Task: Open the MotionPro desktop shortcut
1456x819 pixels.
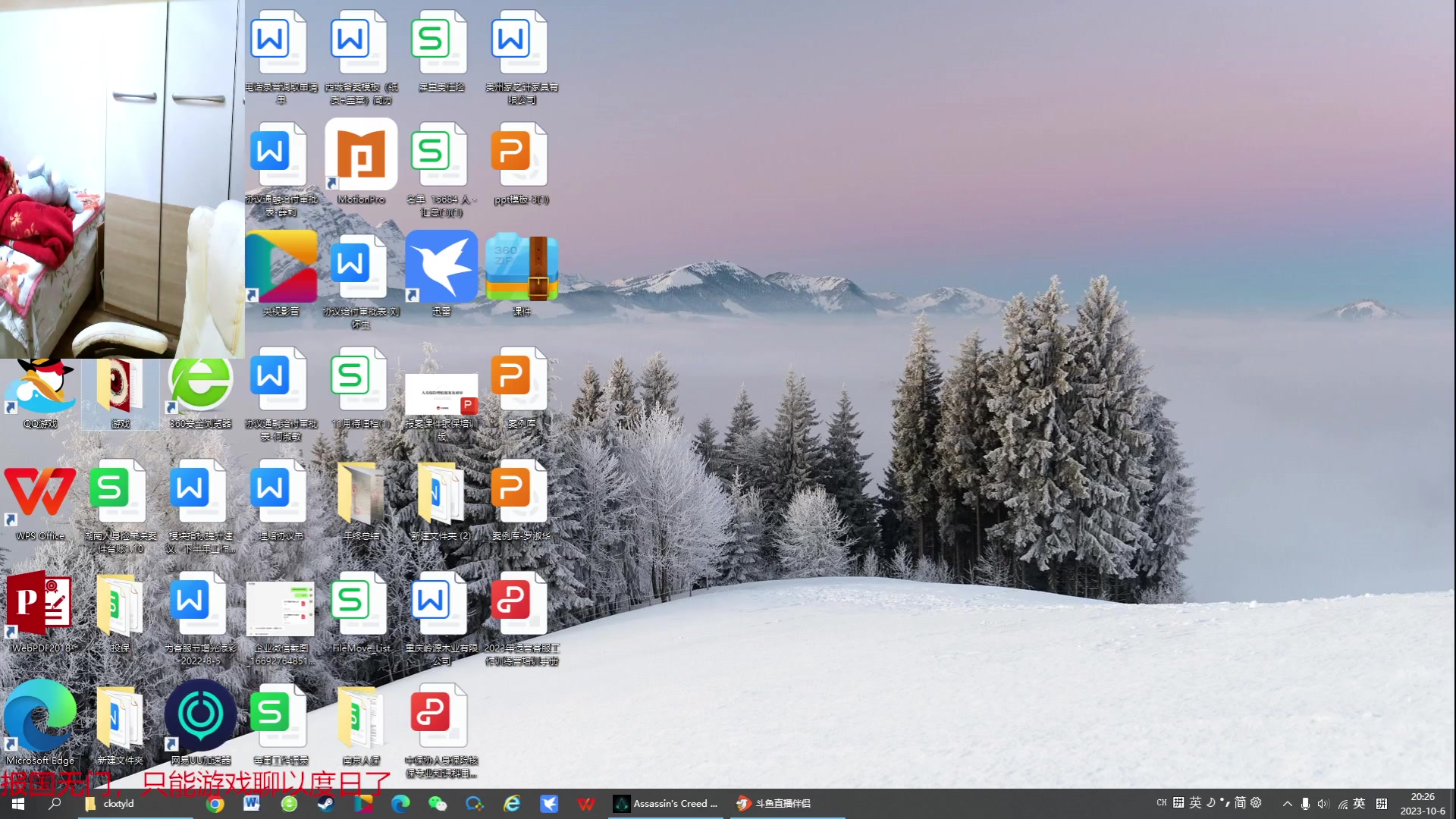Action: [x=361, y=161]
